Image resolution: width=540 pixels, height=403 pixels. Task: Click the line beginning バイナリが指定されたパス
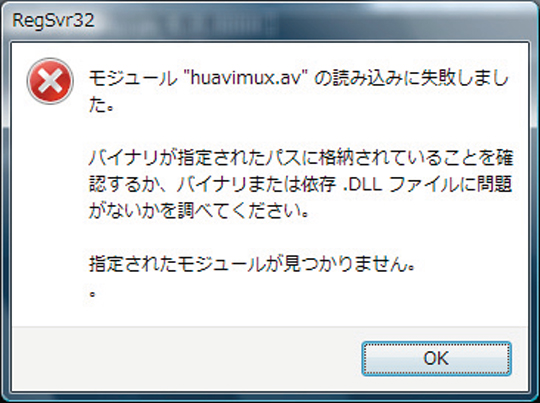tap(301, 157)
